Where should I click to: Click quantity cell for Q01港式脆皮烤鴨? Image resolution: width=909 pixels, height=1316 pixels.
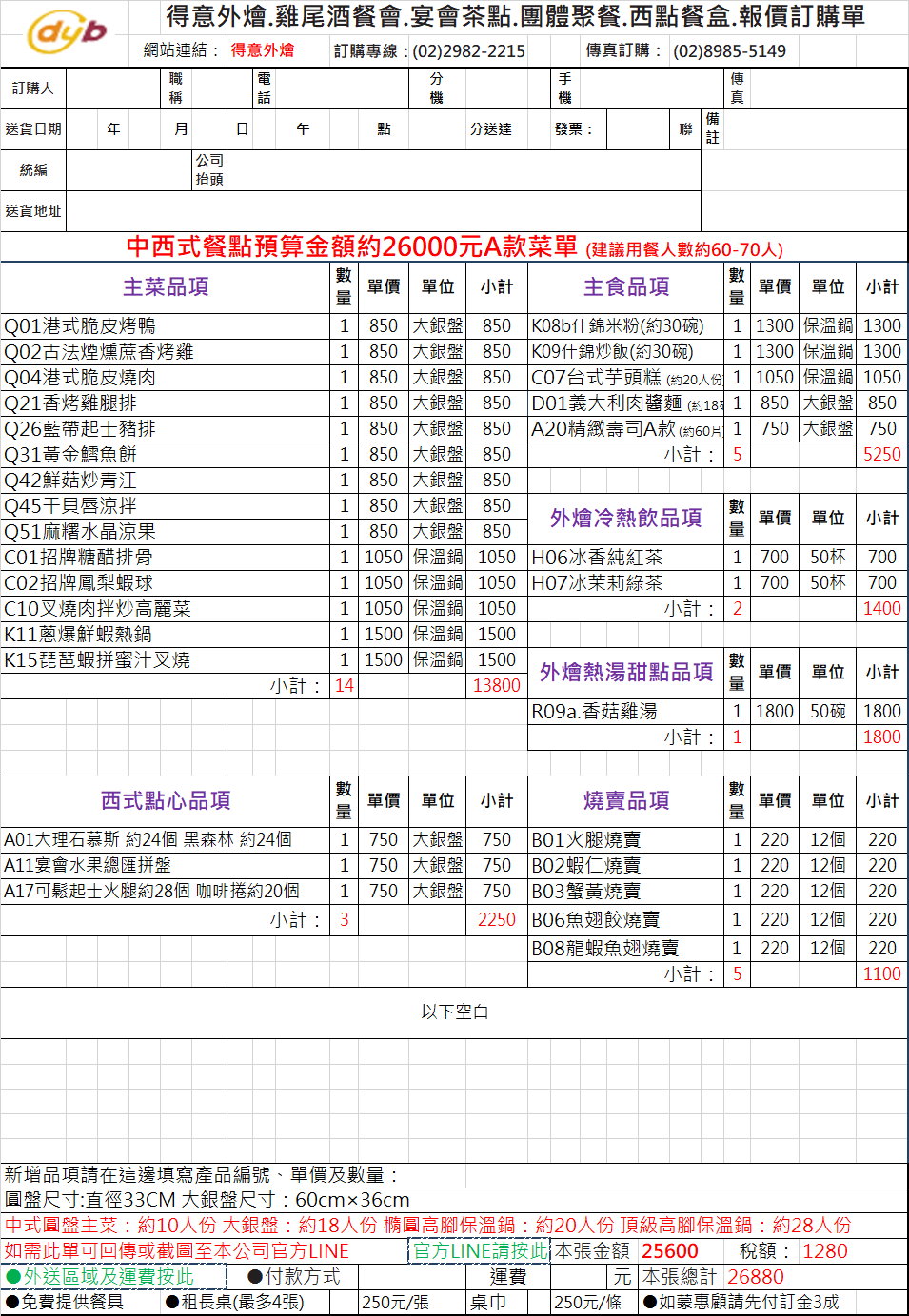(344, 325)
